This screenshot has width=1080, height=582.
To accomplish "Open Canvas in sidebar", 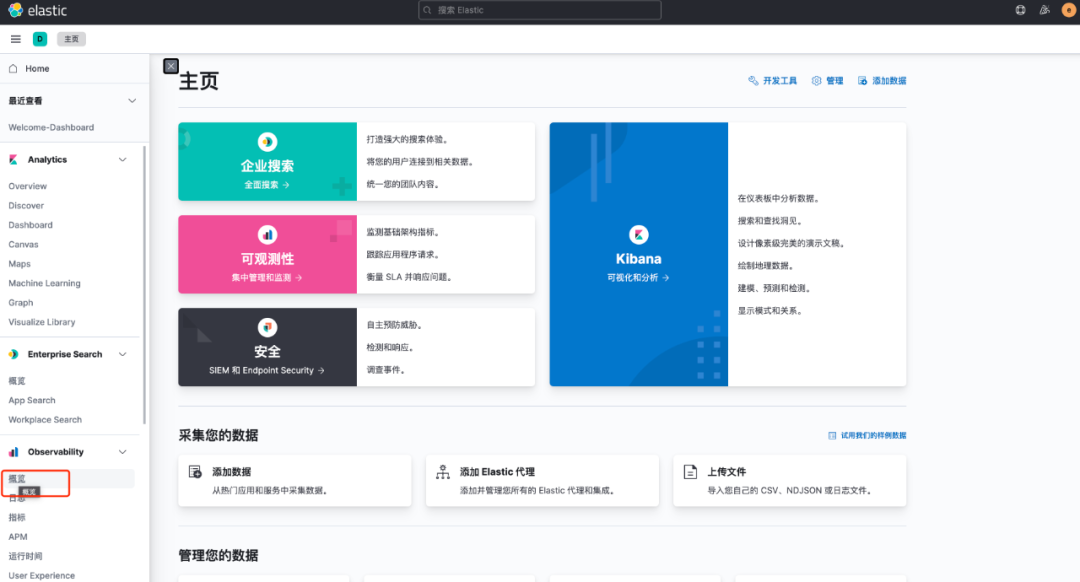I will pyautogui.click(x=23, y=245).
